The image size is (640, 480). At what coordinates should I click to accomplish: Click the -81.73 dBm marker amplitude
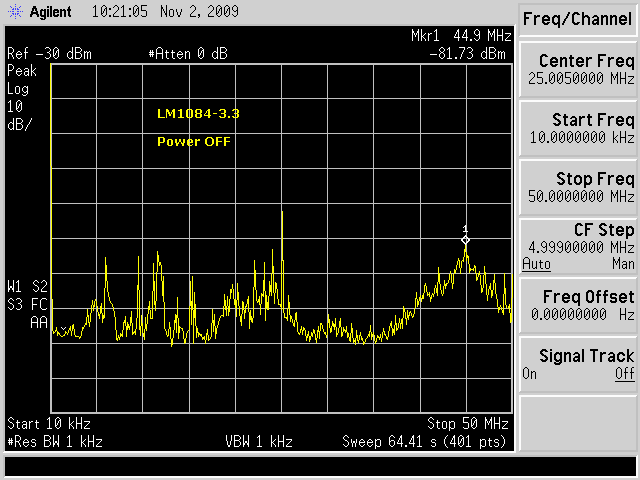467,54
